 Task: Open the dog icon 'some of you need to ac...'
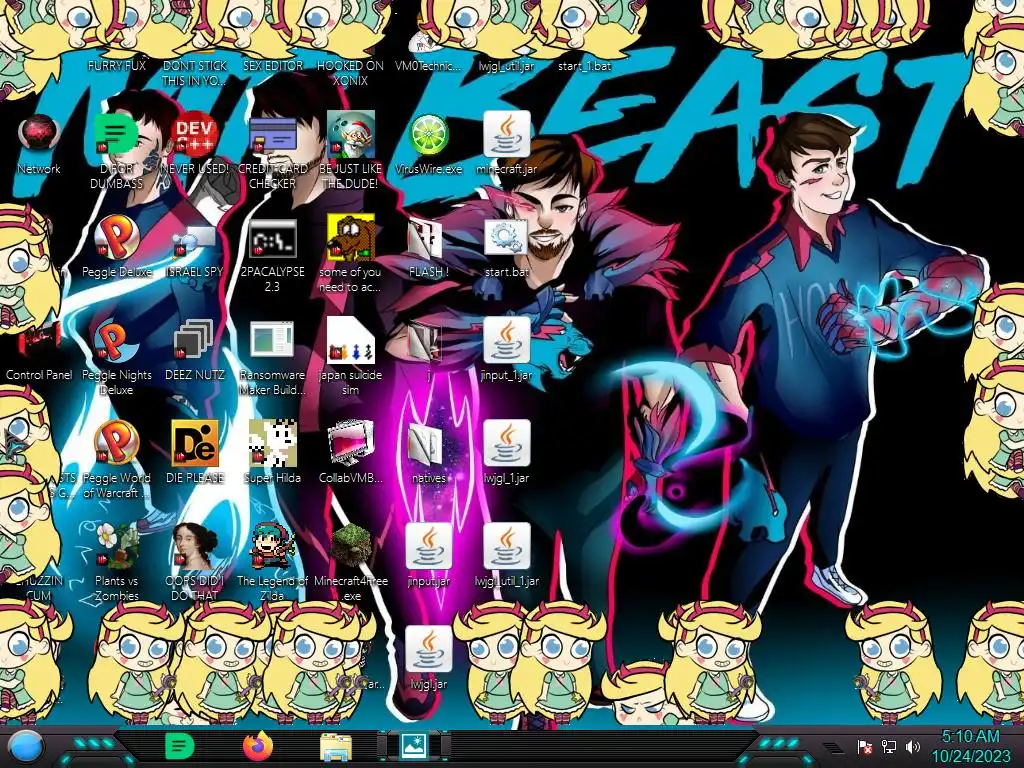click(350, 238)
